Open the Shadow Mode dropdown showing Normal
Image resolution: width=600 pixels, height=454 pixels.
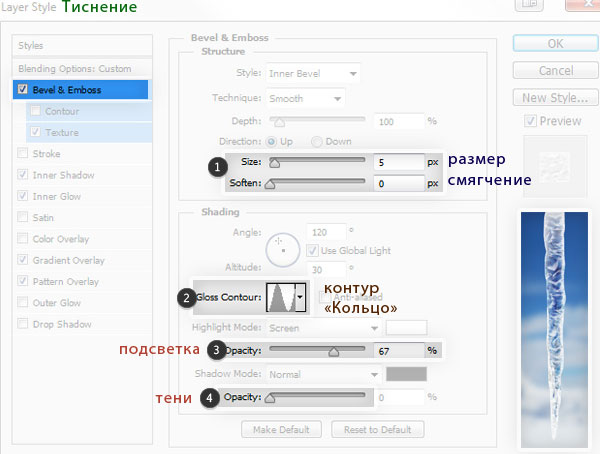coord(323,374)
